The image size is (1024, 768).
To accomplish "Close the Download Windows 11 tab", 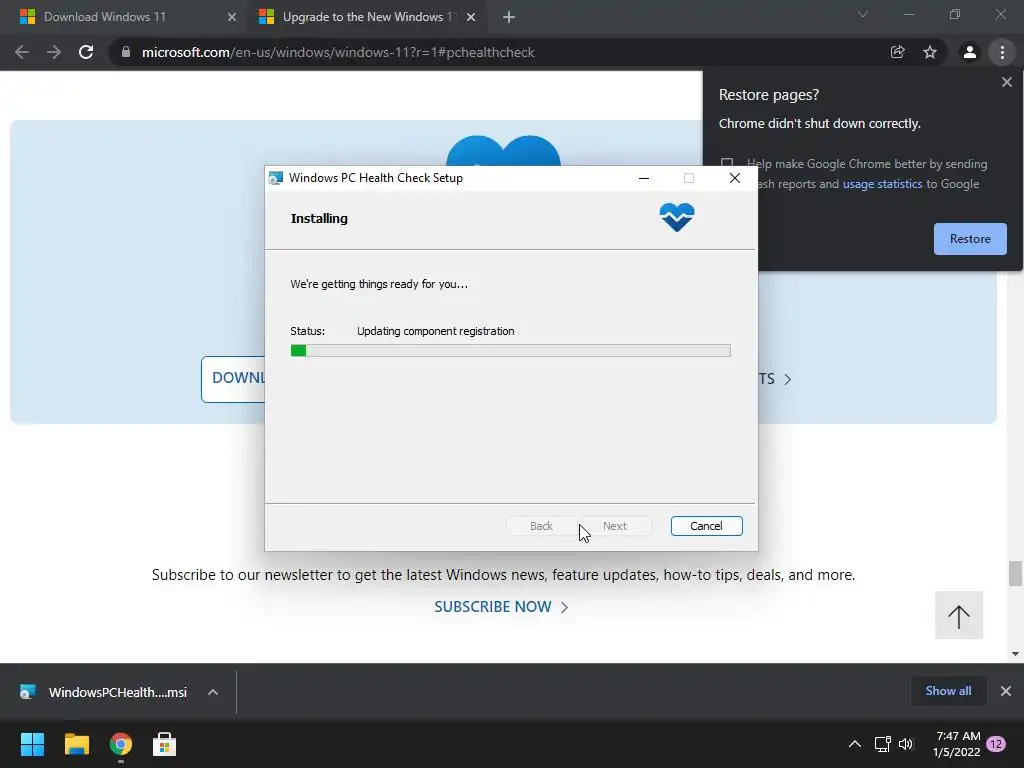I will [x=232, y=17].
